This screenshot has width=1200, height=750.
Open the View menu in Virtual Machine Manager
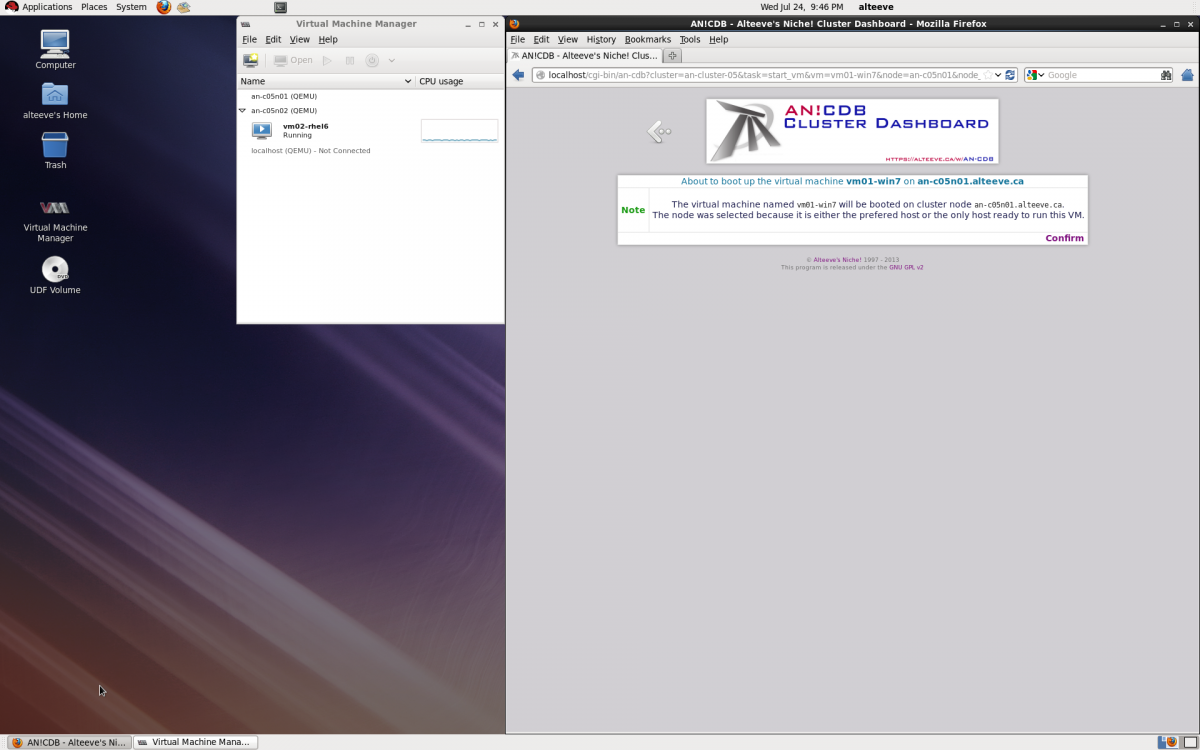299,40
